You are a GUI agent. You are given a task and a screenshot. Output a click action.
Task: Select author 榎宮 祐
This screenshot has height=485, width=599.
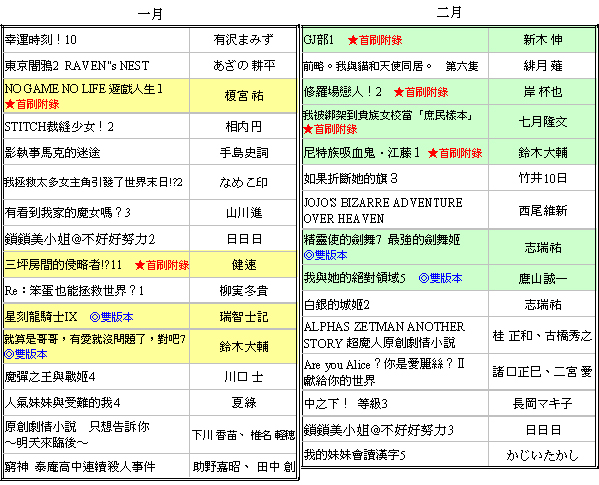244,96
